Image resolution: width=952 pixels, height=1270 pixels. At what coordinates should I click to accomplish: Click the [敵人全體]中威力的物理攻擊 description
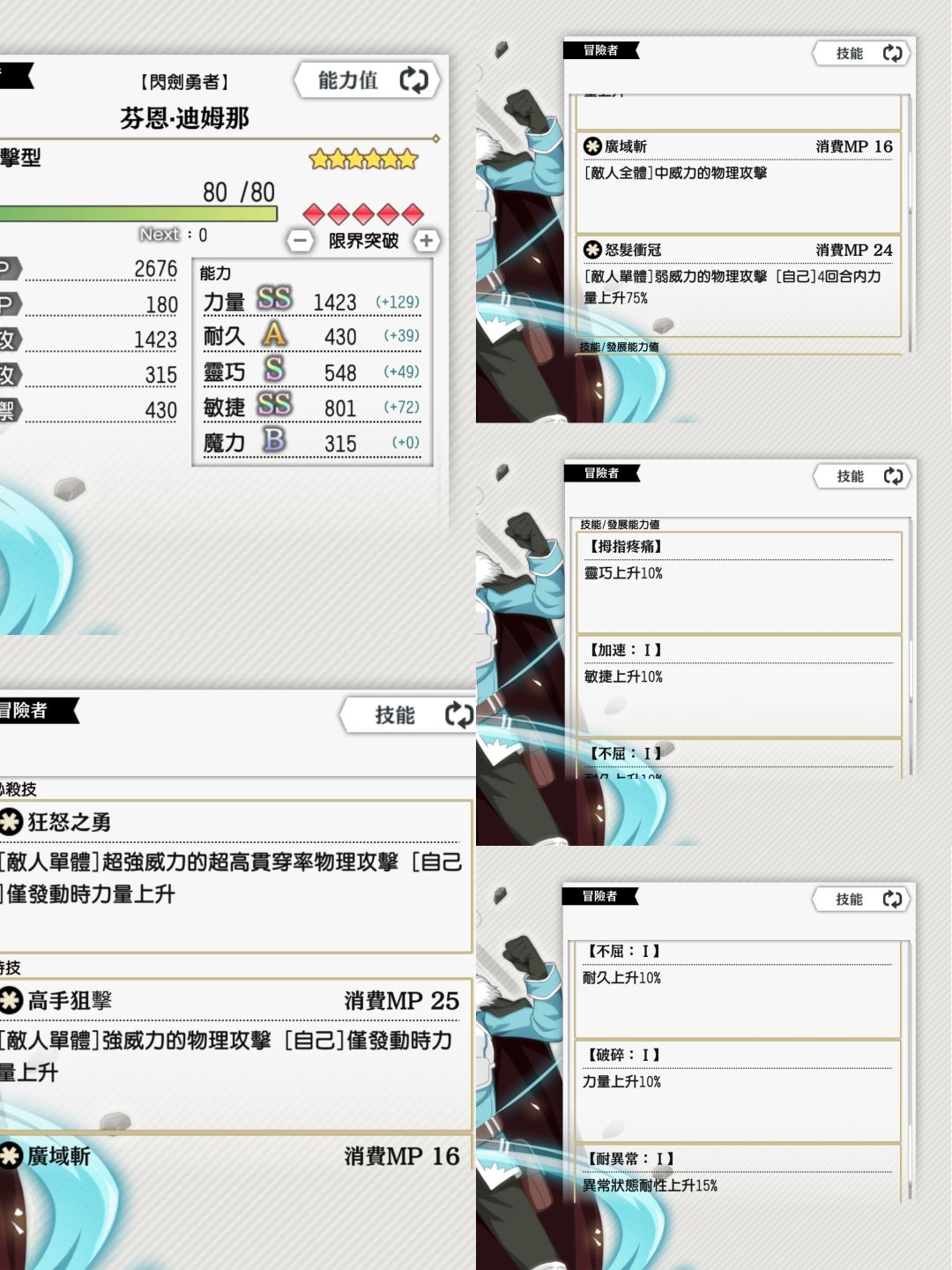(675, 173)
